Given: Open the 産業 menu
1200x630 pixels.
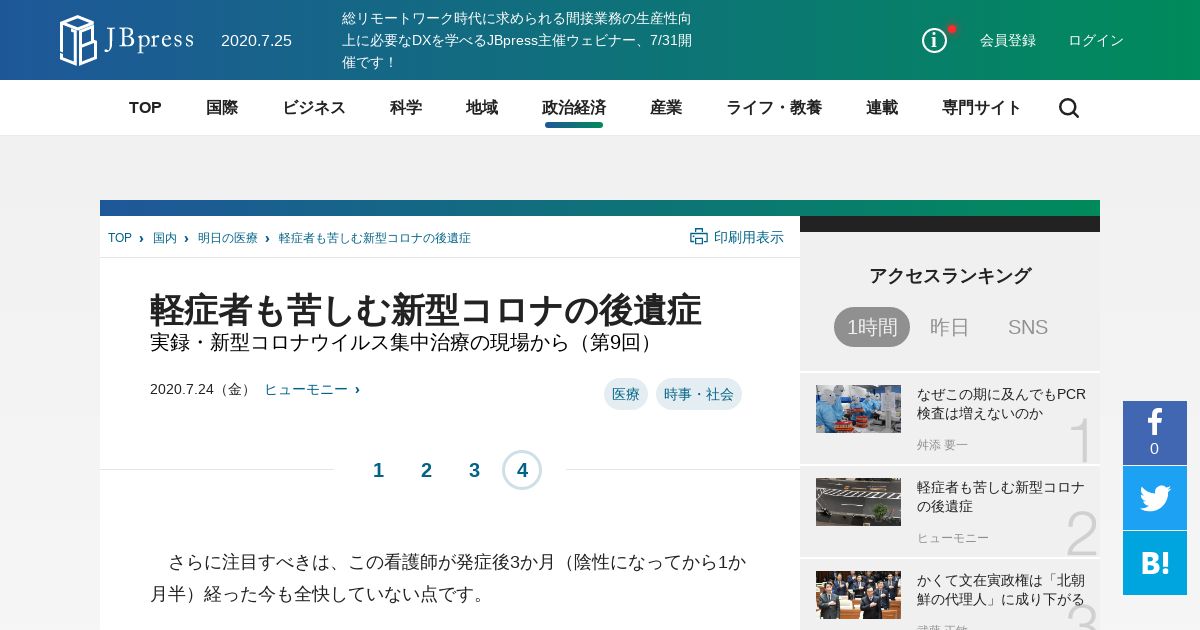Looking at the screenshot, I should point(666,108).
